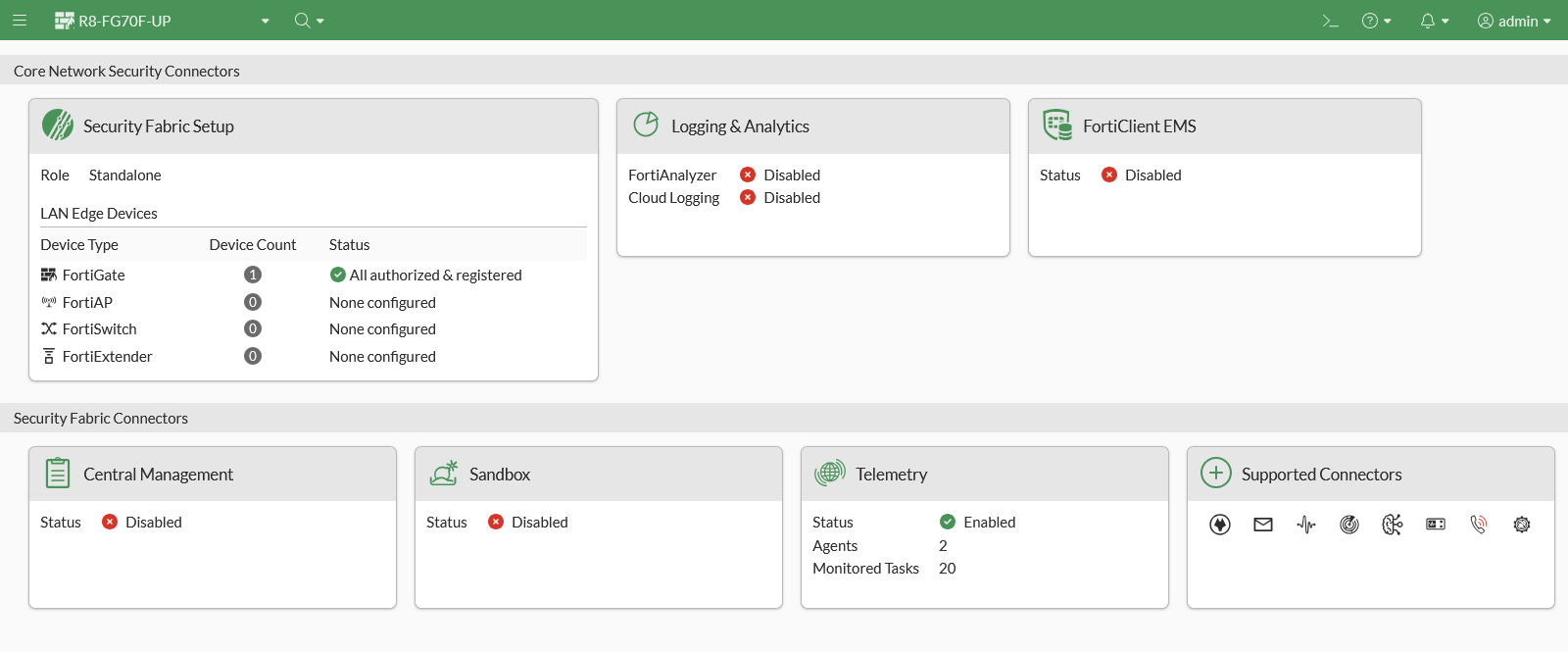
Task: Open the CLI console icon
Action: 1330,21
